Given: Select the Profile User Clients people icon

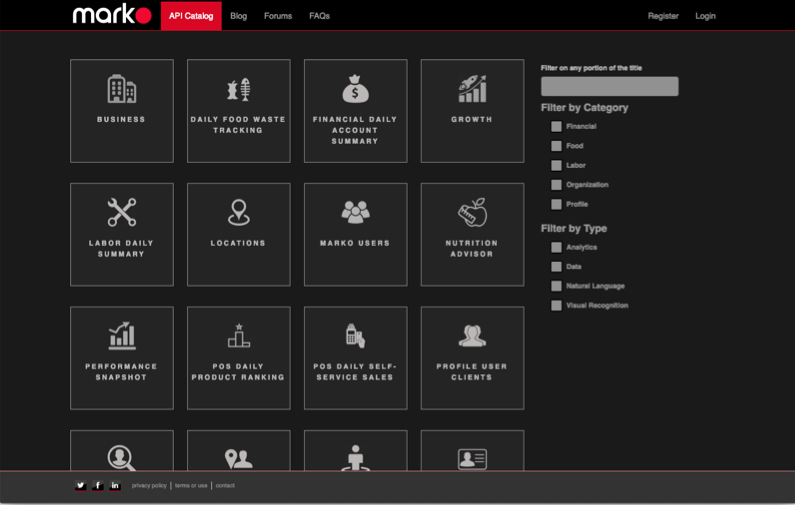Looking at the screenshot, I should pyautogui.click(x=472, y=336).
